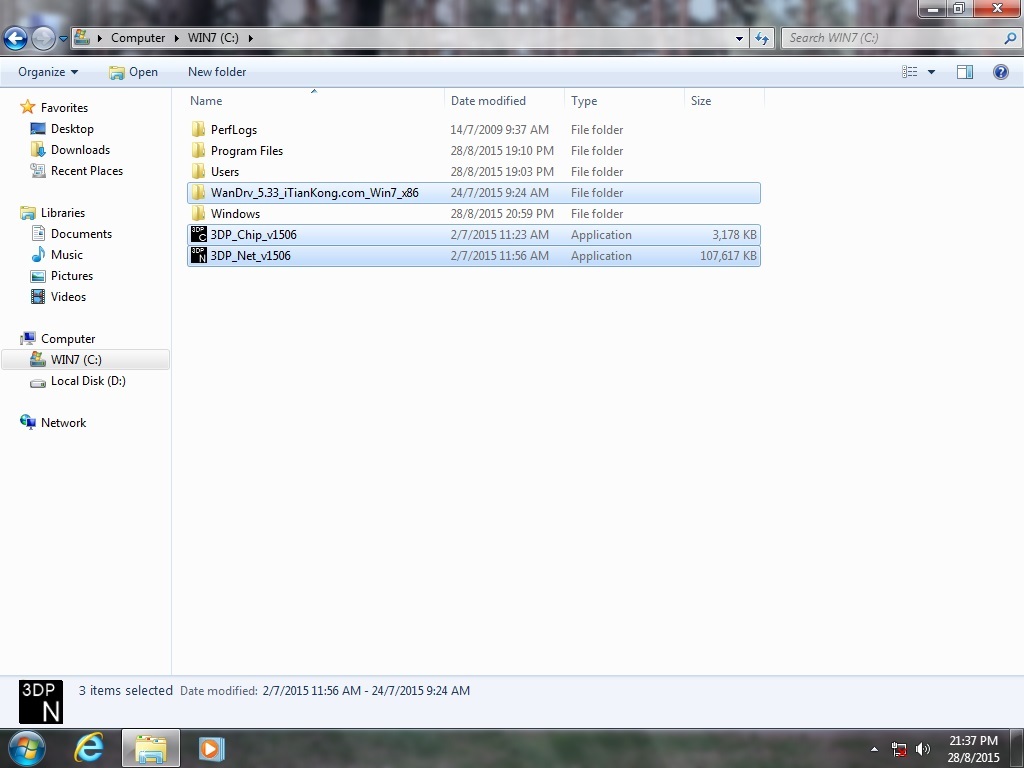This screenshot has width=1024, height=768.
Task: Open the Music library
Action: (x=67, y=255)
